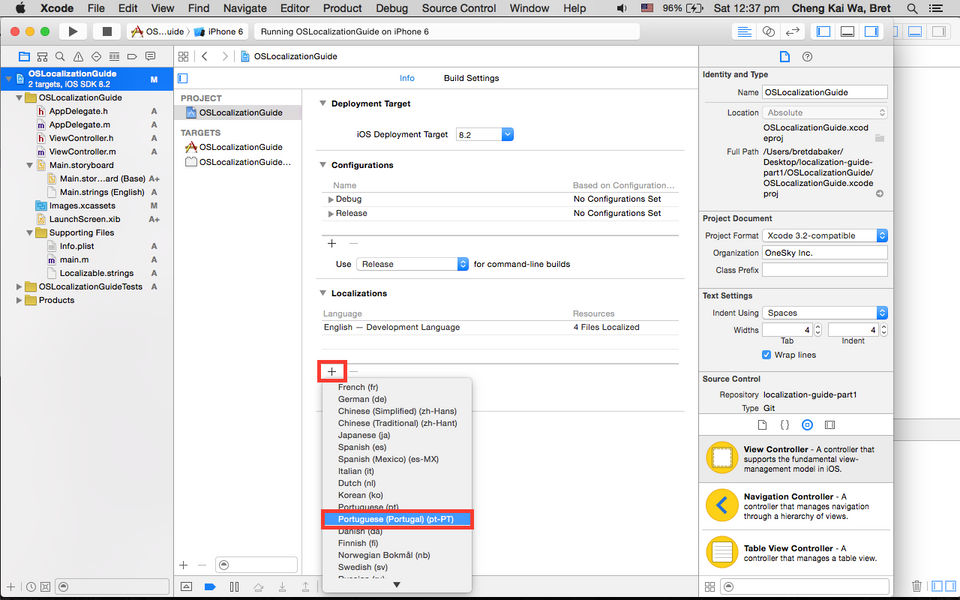Screen dimensions: 960x600
Task: Expand the Debug configuration row
Action: (331, 200)
